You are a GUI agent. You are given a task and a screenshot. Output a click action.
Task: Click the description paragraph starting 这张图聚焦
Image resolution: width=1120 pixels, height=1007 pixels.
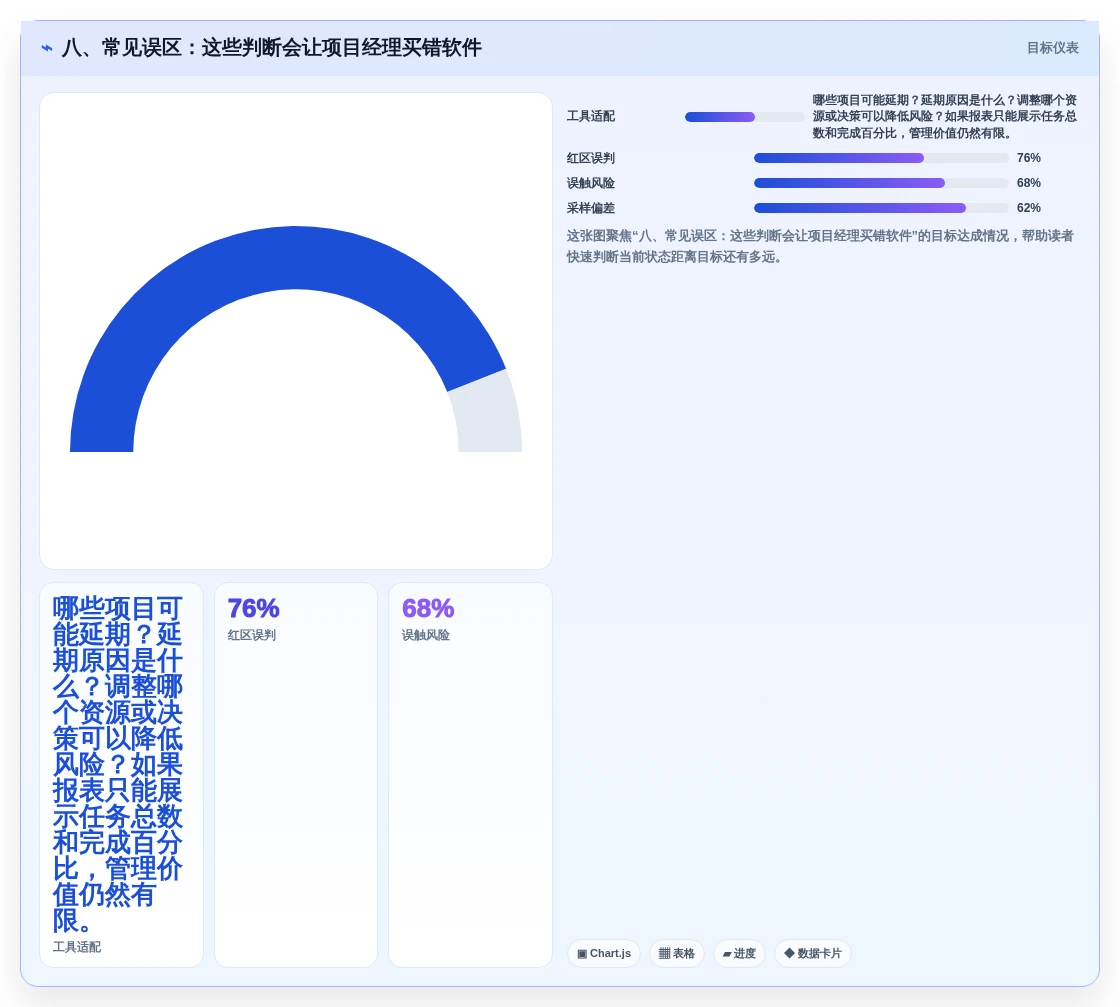821,246
